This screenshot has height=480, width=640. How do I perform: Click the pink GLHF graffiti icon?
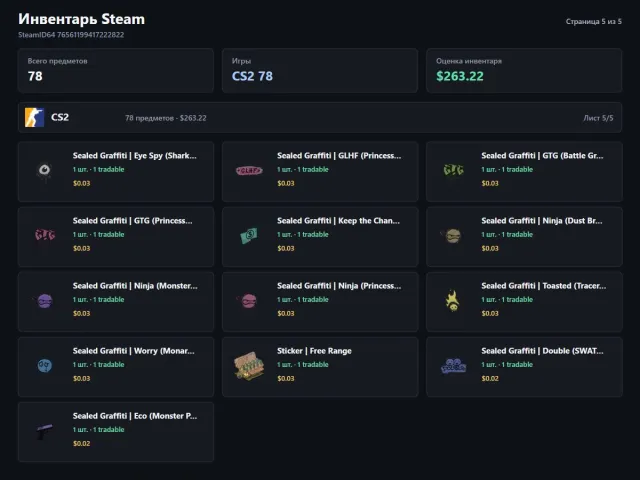(249, 170)
